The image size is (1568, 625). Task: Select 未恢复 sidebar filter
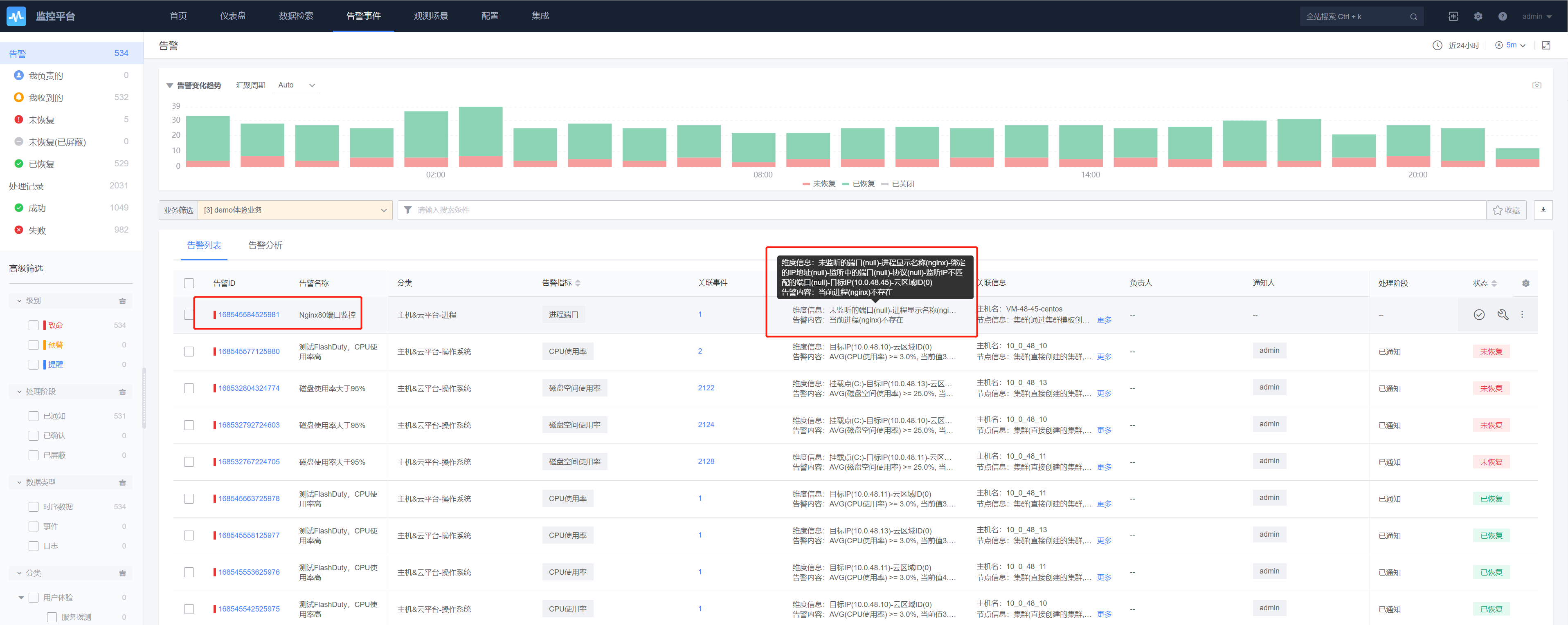[x=72, y=120]
